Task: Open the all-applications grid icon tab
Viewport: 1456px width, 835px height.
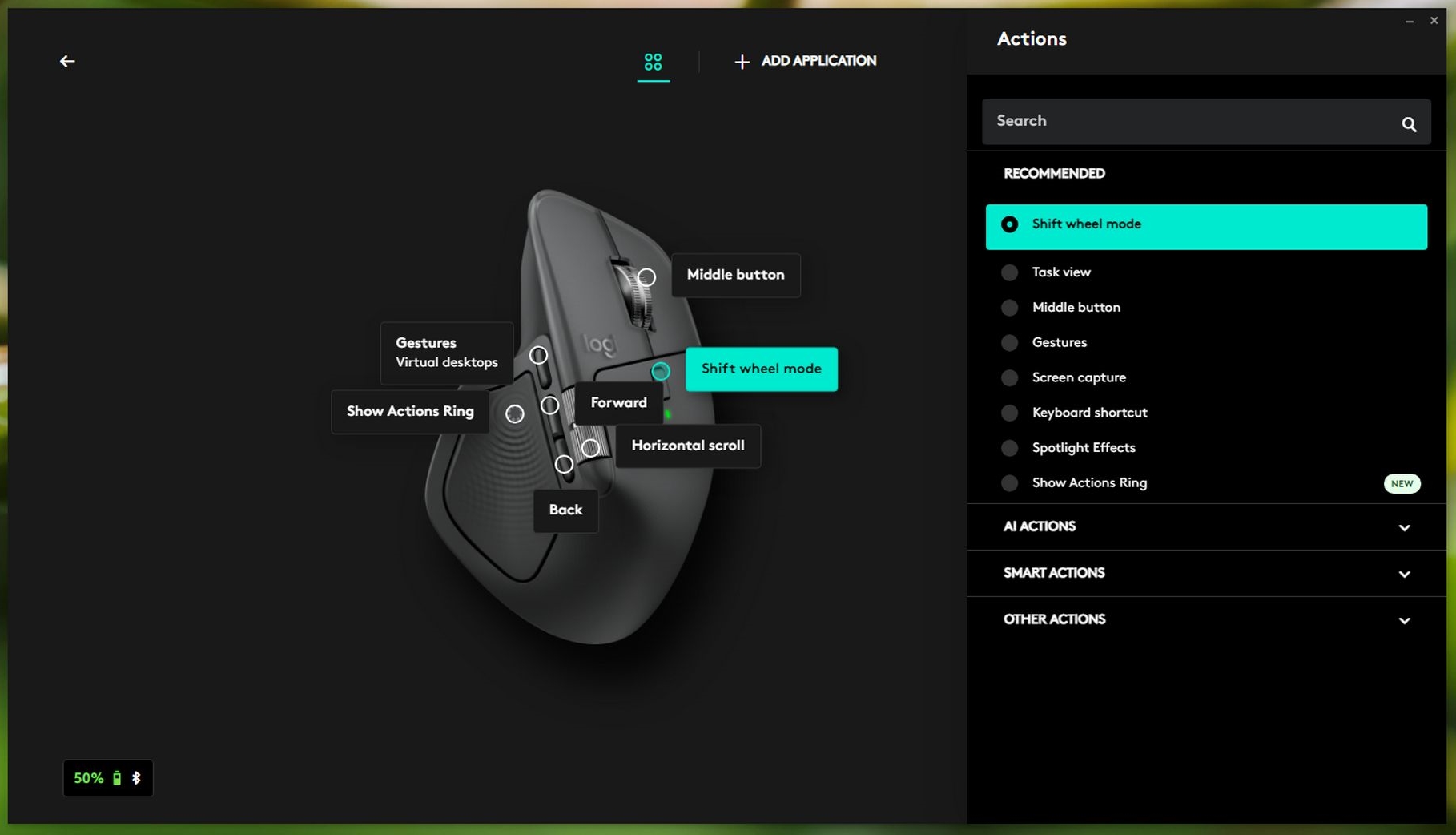Action: point(653,62)
